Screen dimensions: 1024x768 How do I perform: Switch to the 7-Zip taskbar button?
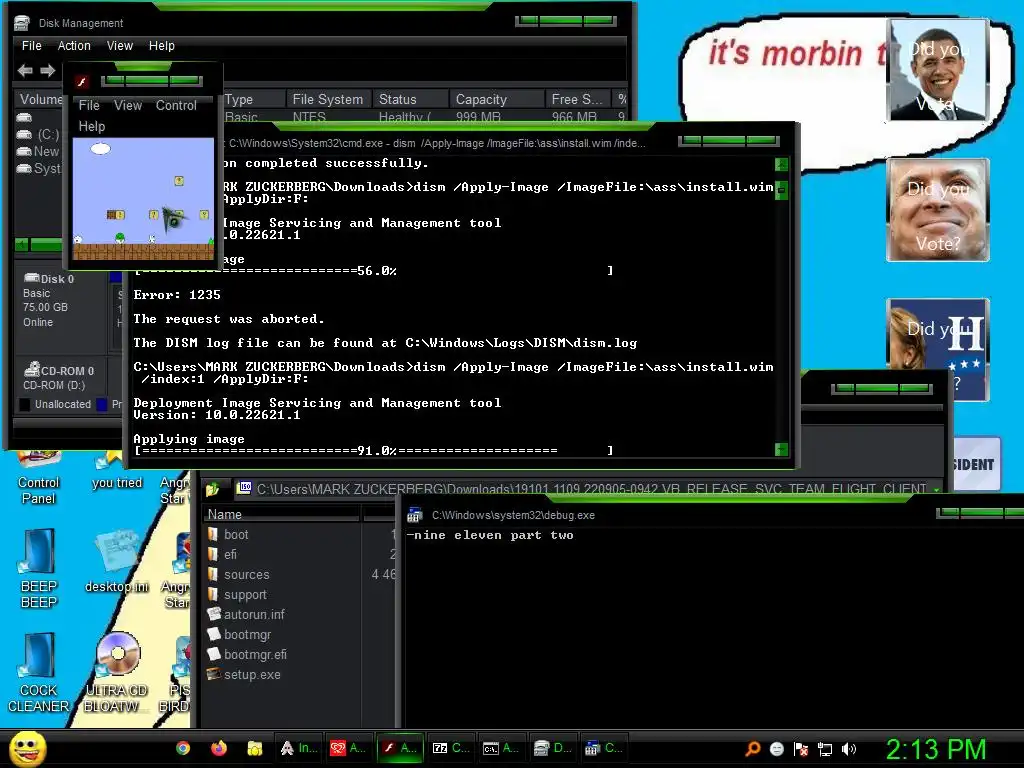(x=451, y=748)
